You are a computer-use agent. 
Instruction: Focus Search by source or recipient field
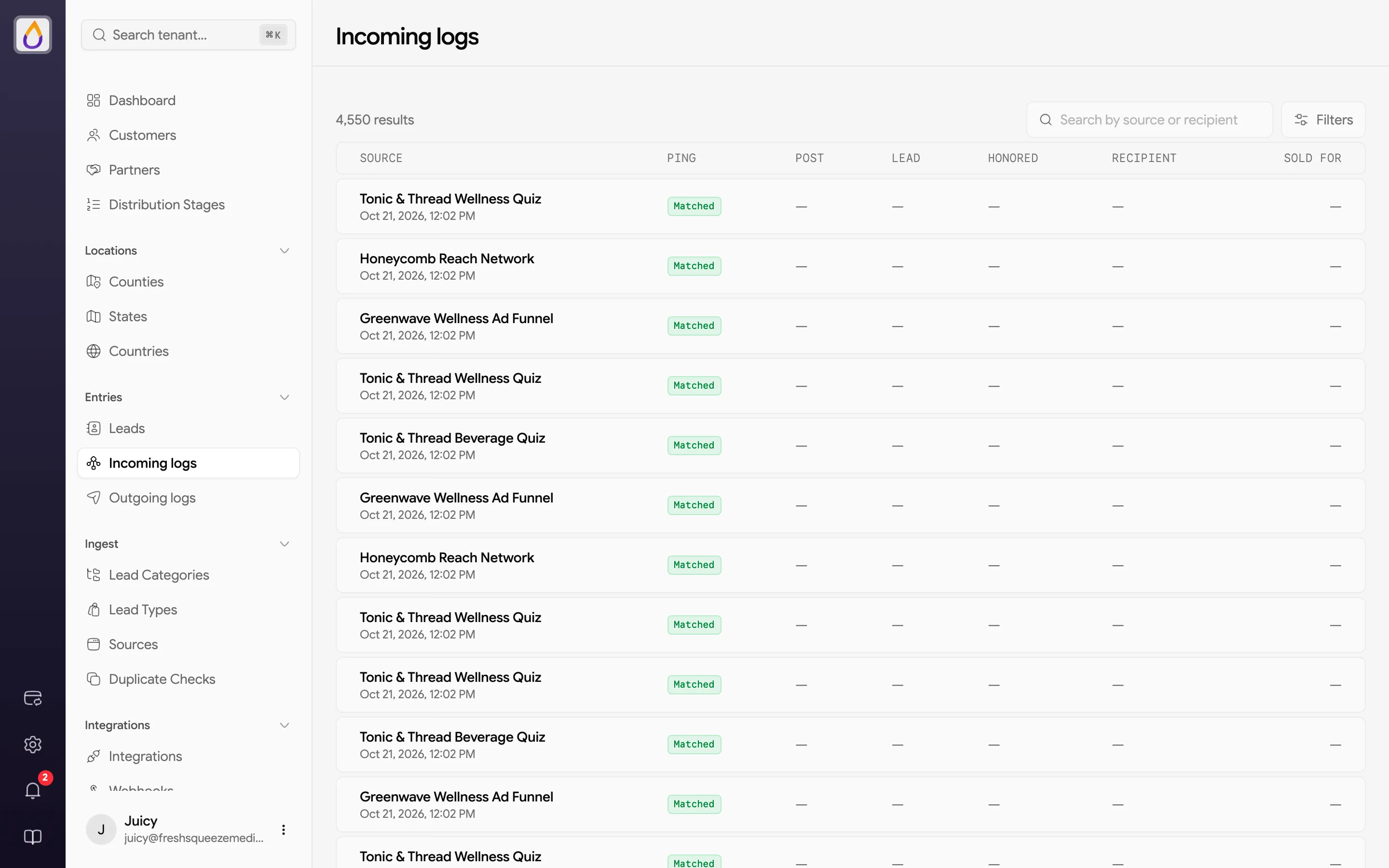(x=1149, y=120)
